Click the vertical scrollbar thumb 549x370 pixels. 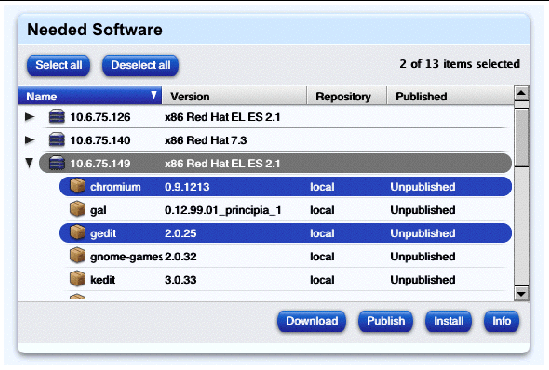522,137
